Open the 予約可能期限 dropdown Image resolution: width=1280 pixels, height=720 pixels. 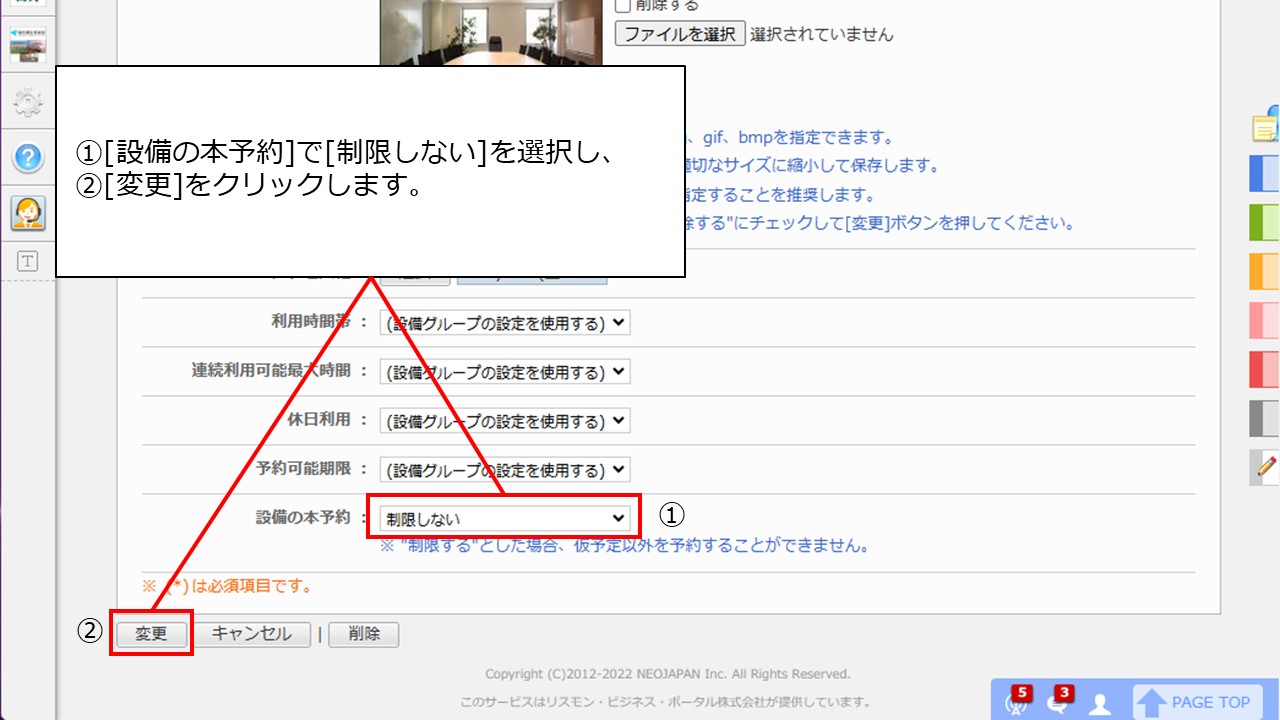coord(505,470)
